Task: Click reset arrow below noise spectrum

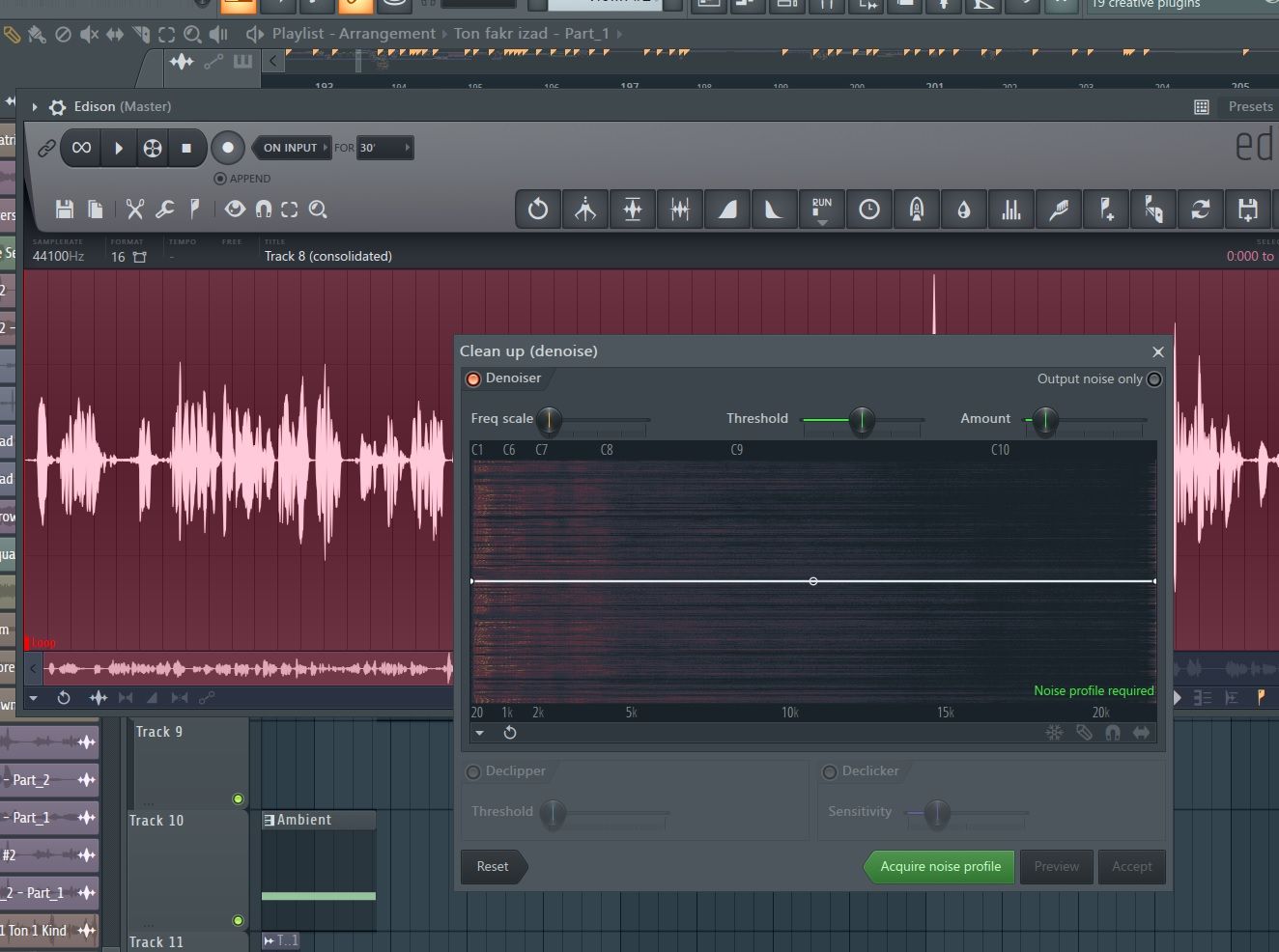Action: tap(510, 733)
